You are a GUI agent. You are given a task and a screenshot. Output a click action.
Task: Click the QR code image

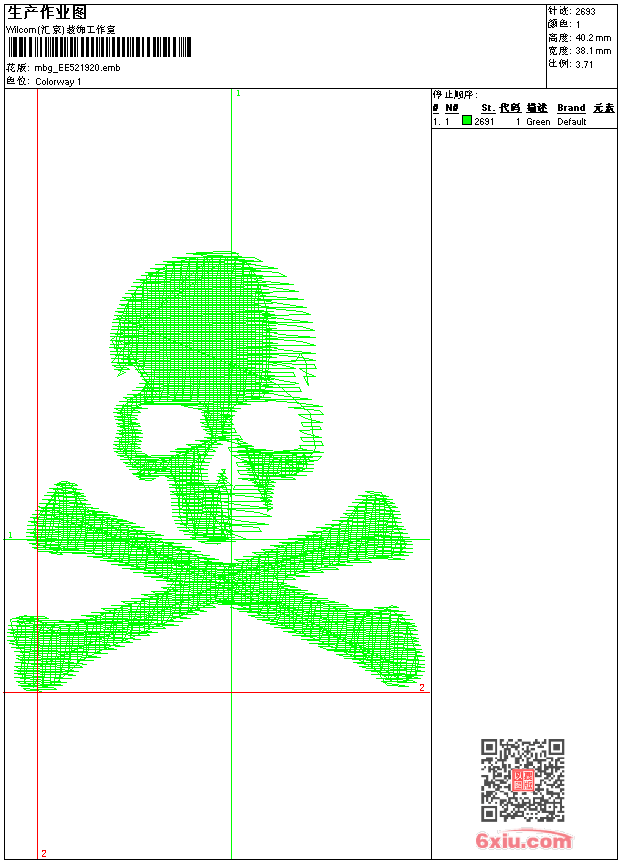(x=522, y=780)
